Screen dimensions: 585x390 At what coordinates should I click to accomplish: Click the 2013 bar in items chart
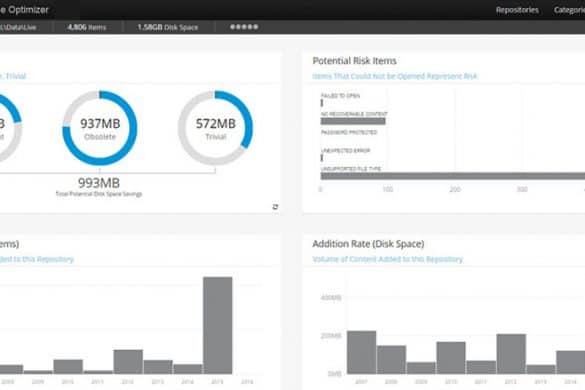pos(158,367)
